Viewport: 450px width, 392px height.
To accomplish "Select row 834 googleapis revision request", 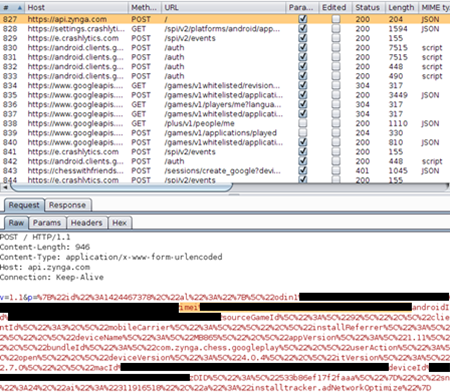I will pos(225,85).
